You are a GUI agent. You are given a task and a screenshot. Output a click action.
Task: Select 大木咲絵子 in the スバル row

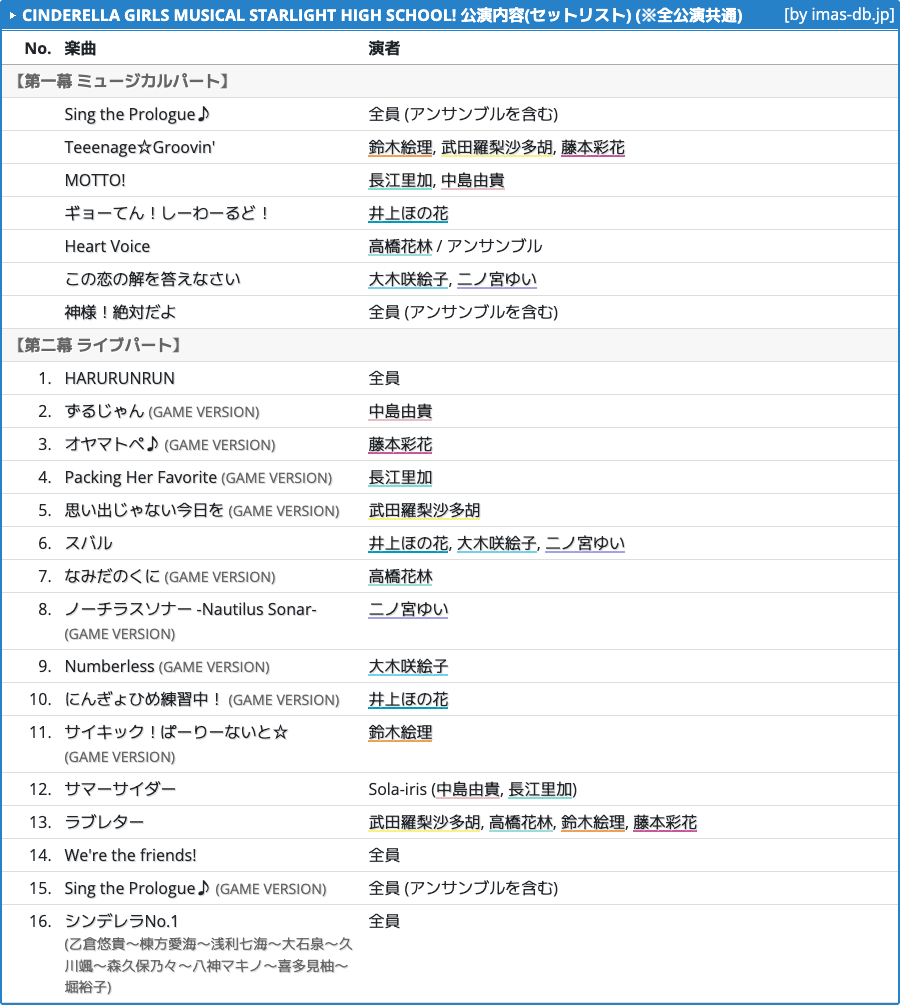click(497, 544)
